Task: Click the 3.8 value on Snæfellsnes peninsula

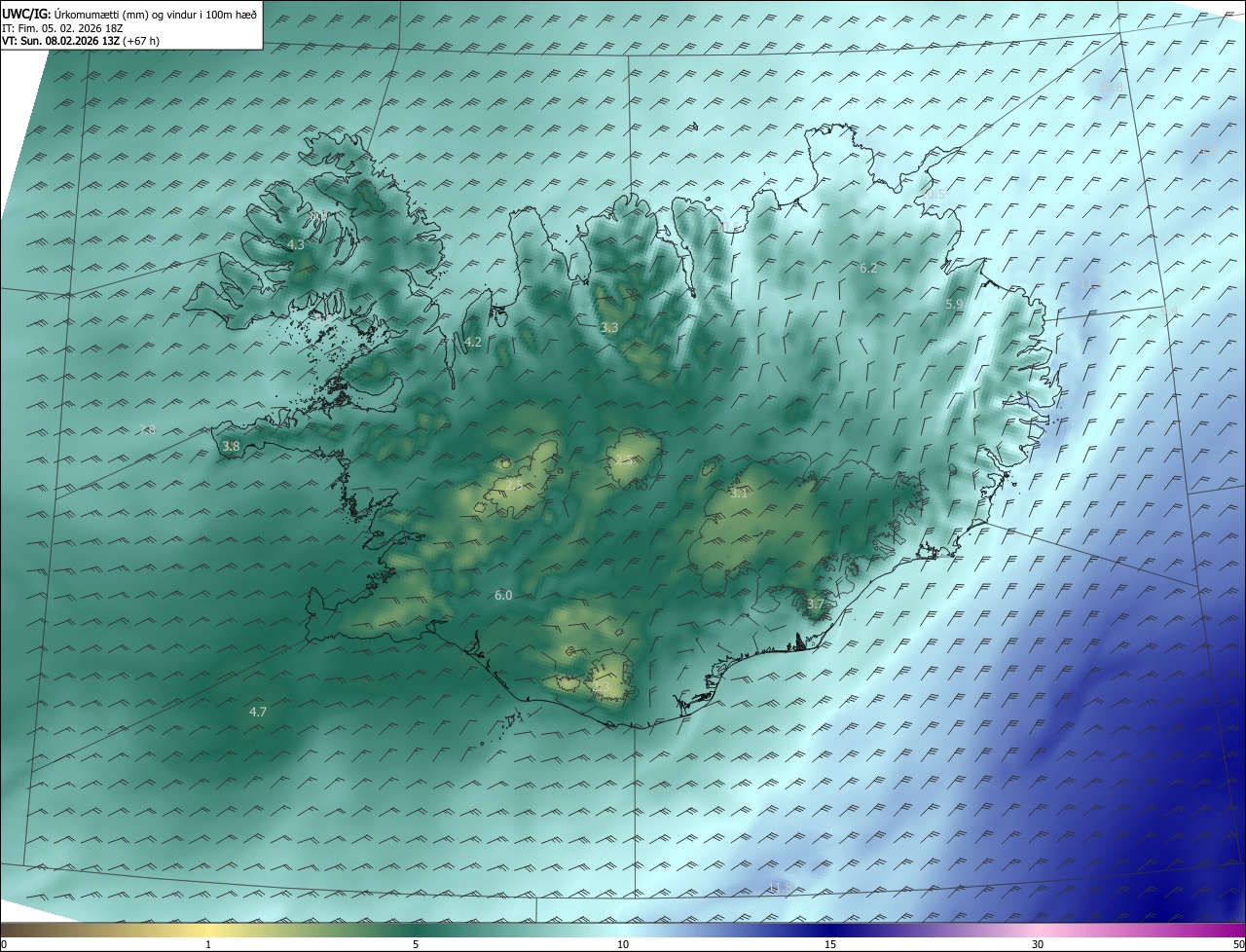Action: 231,447
